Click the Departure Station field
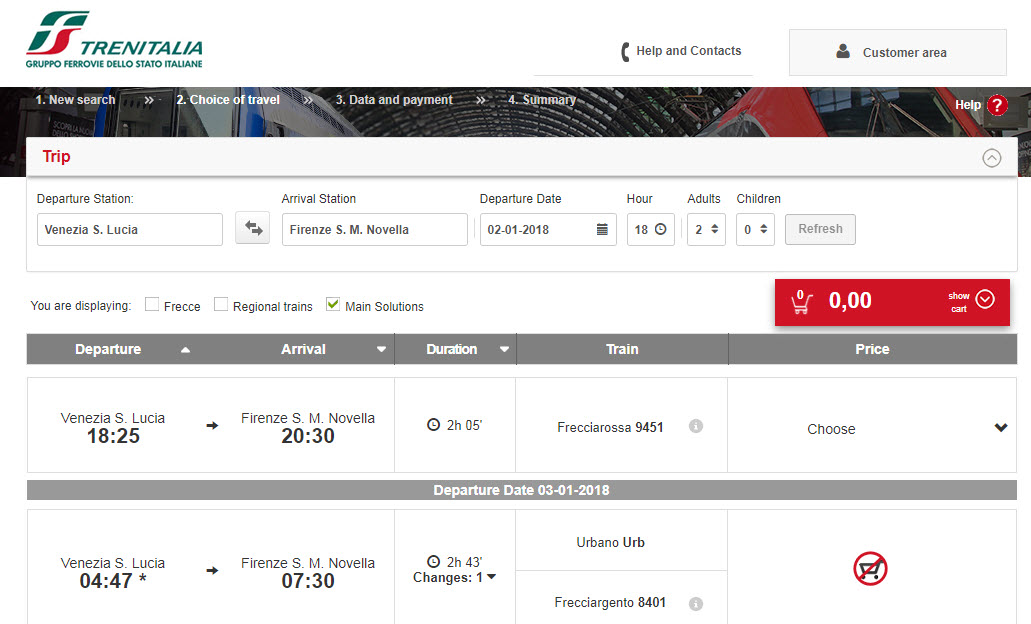Screen dimensions: 1031x624 point(130,229)
